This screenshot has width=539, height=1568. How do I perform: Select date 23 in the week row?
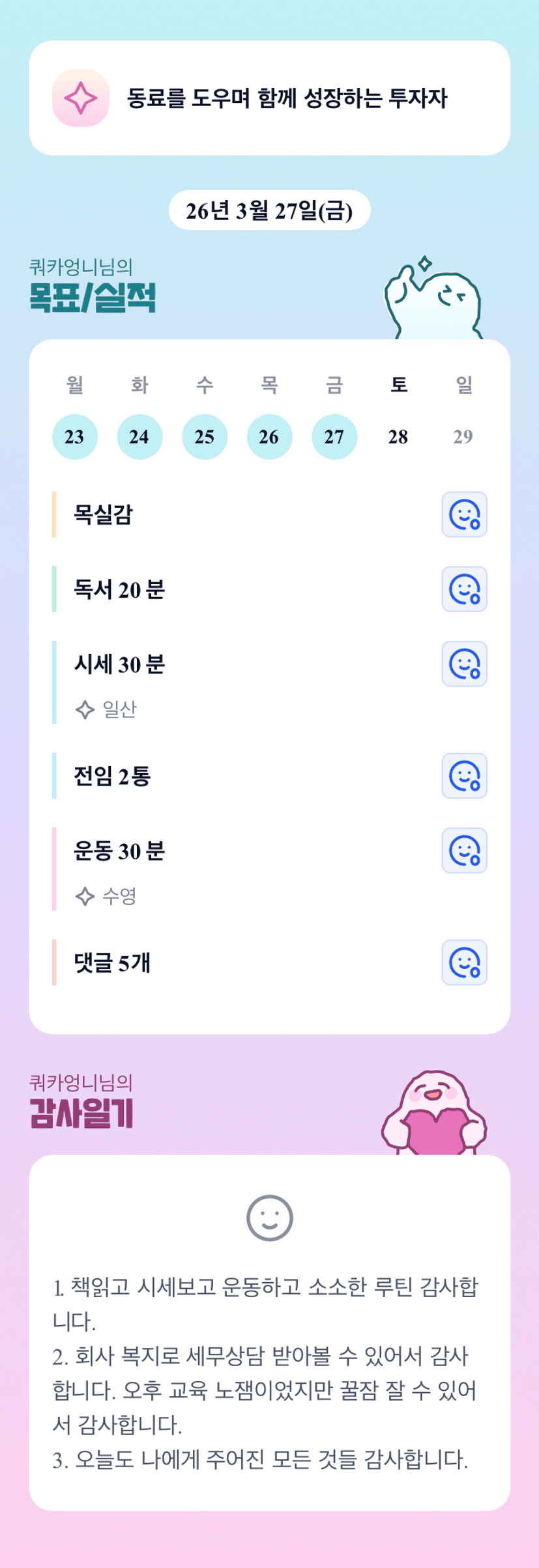(75, 437)
